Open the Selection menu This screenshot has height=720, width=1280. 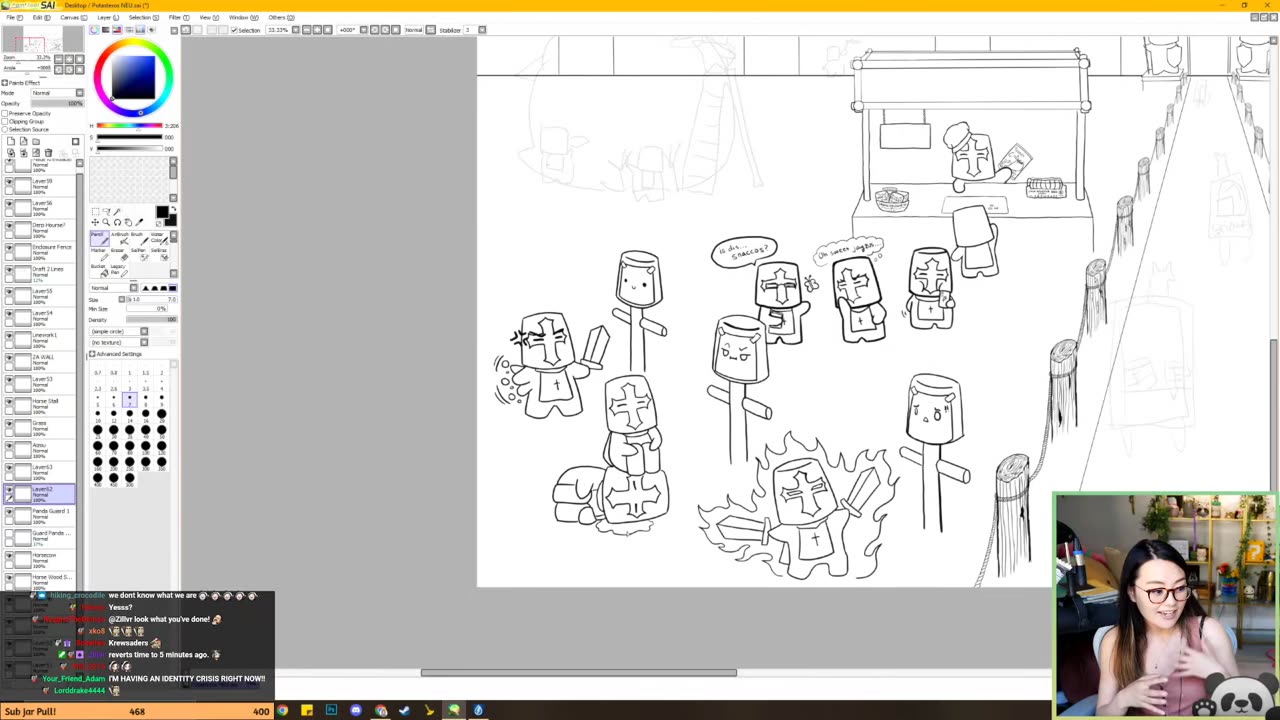point(142,18)
